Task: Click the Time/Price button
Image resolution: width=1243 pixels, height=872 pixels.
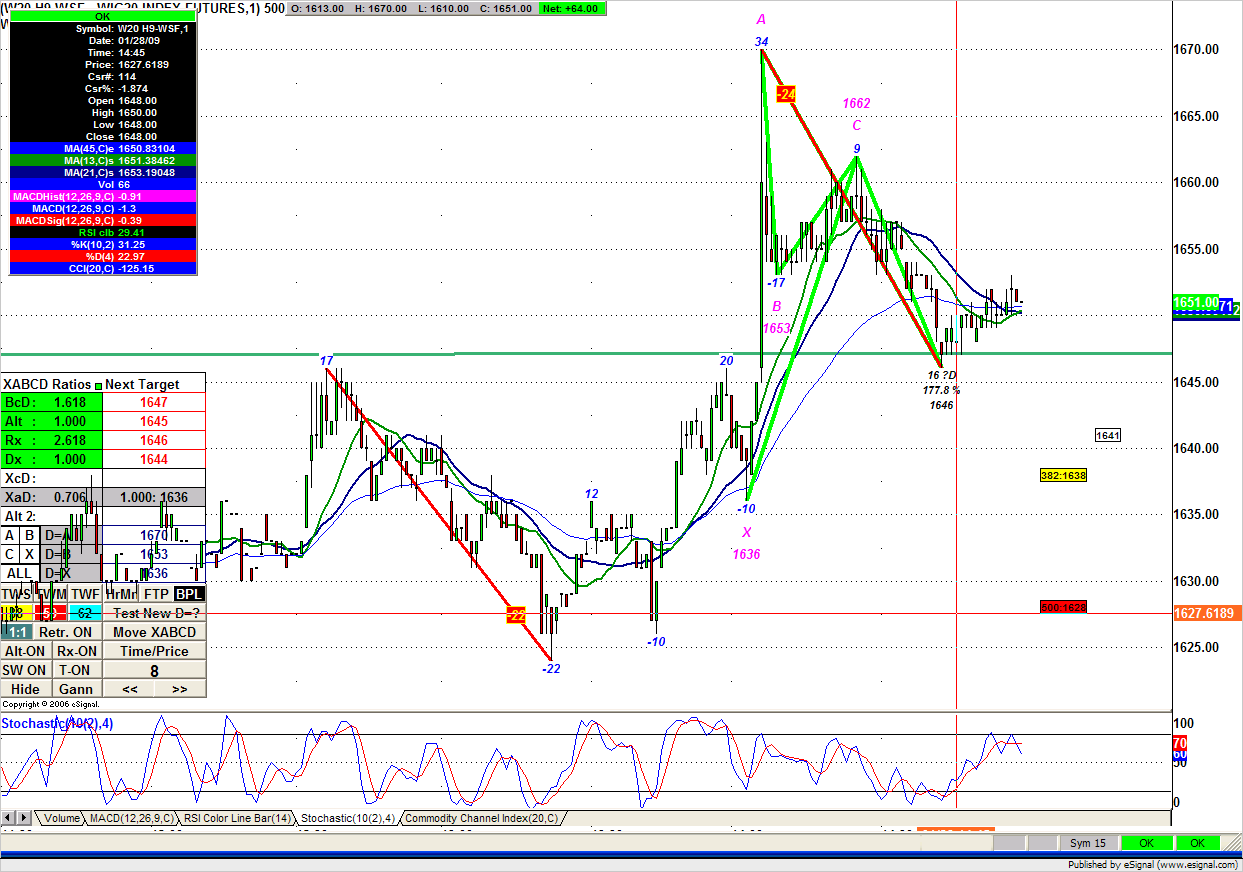Action: 154,651
